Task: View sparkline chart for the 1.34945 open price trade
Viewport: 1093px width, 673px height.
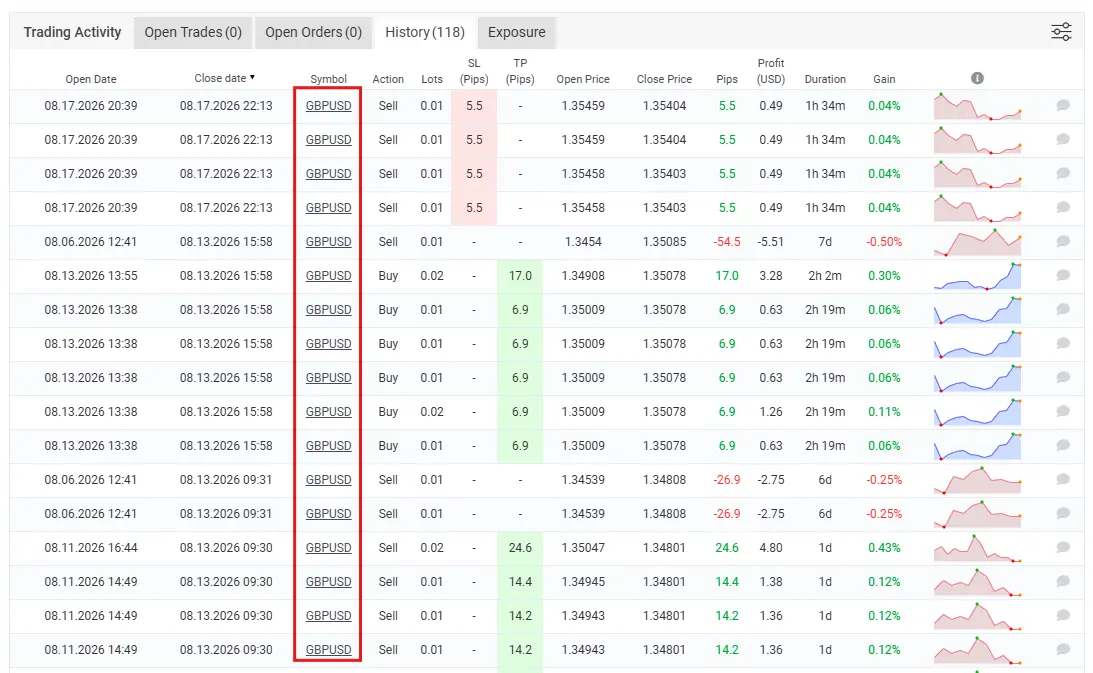Action: [977, 582]
